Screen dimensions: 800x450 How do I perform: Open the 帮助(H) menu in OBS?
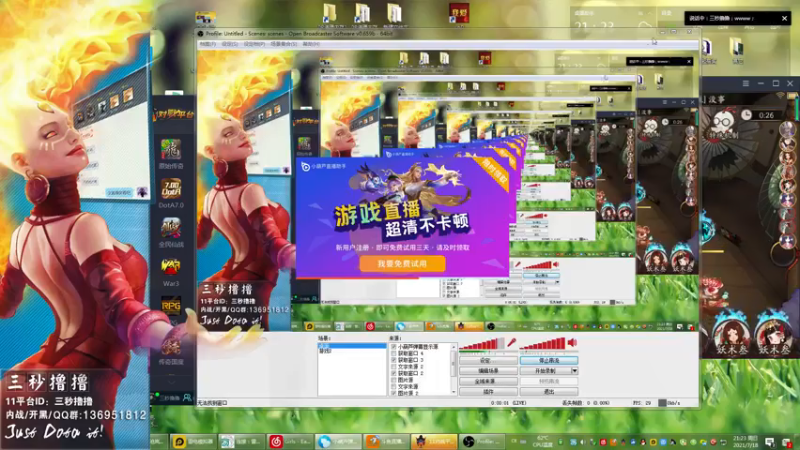tap(311, 44)
